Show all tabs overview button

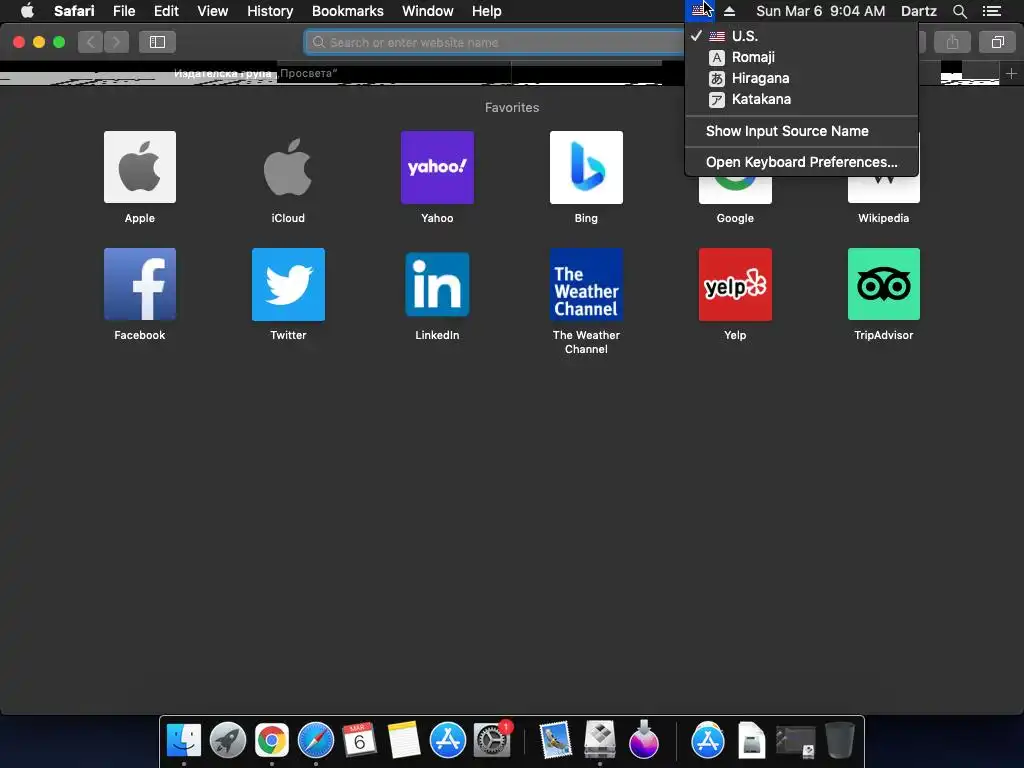(997, 42)
